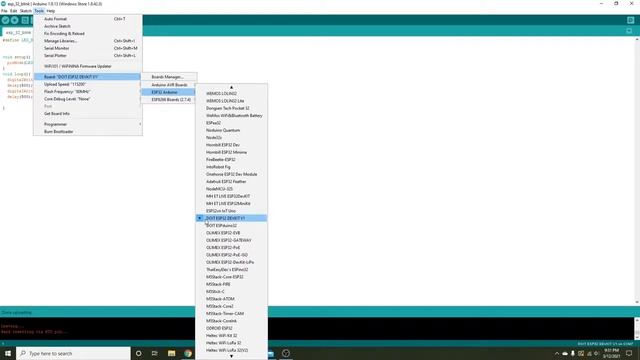Expand the Board DOIT ESP32 DEVKIT V1 submenu

[88, 77]
